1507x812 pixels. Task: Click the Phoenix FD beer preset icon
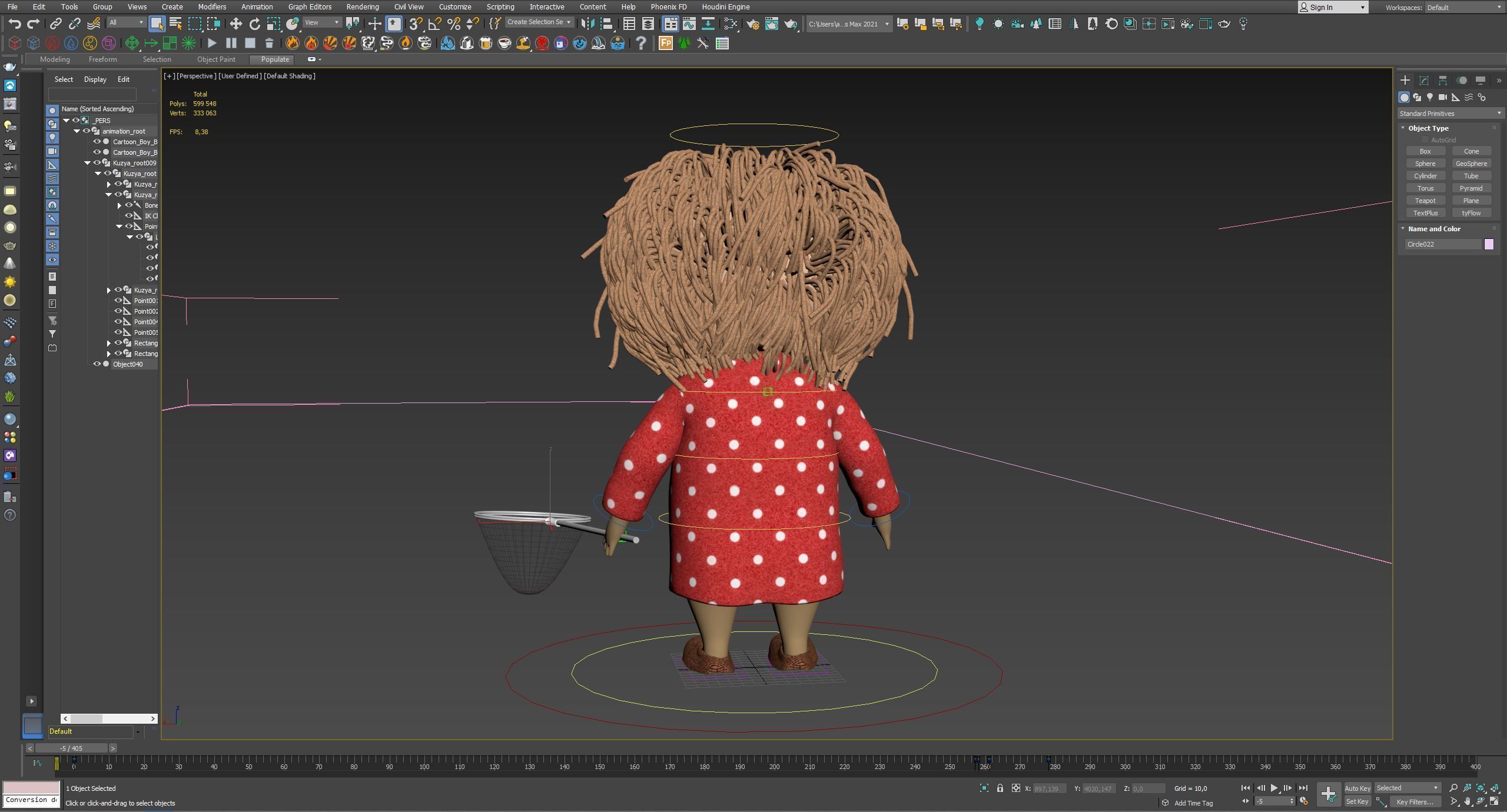click(485, 43)
